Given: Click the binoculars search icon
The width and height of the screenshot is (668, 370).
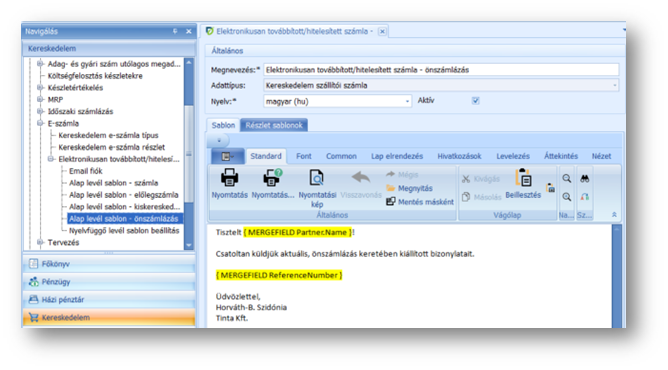Looking at the screenshot, I should (x=584, y=179).
